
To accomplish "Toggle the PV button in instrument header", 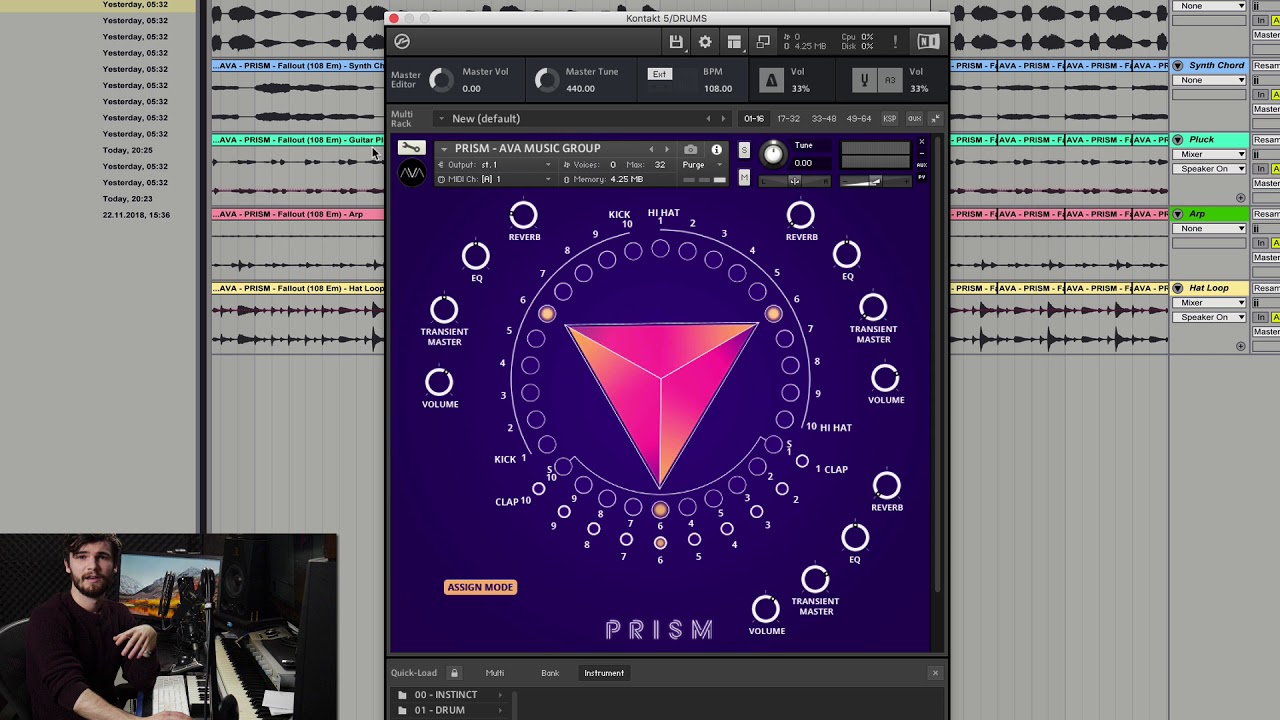I will [921, 178].
